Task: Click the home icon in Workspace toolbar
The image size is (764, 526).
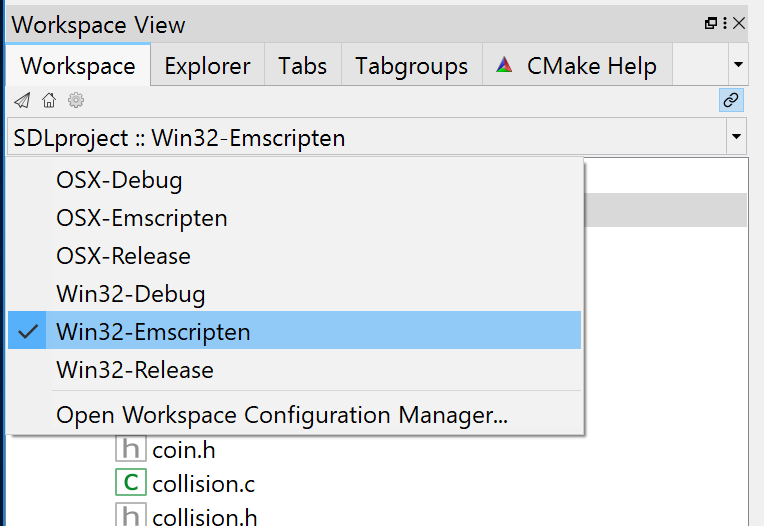Action: pyautogui.click(x=49, y=100)
